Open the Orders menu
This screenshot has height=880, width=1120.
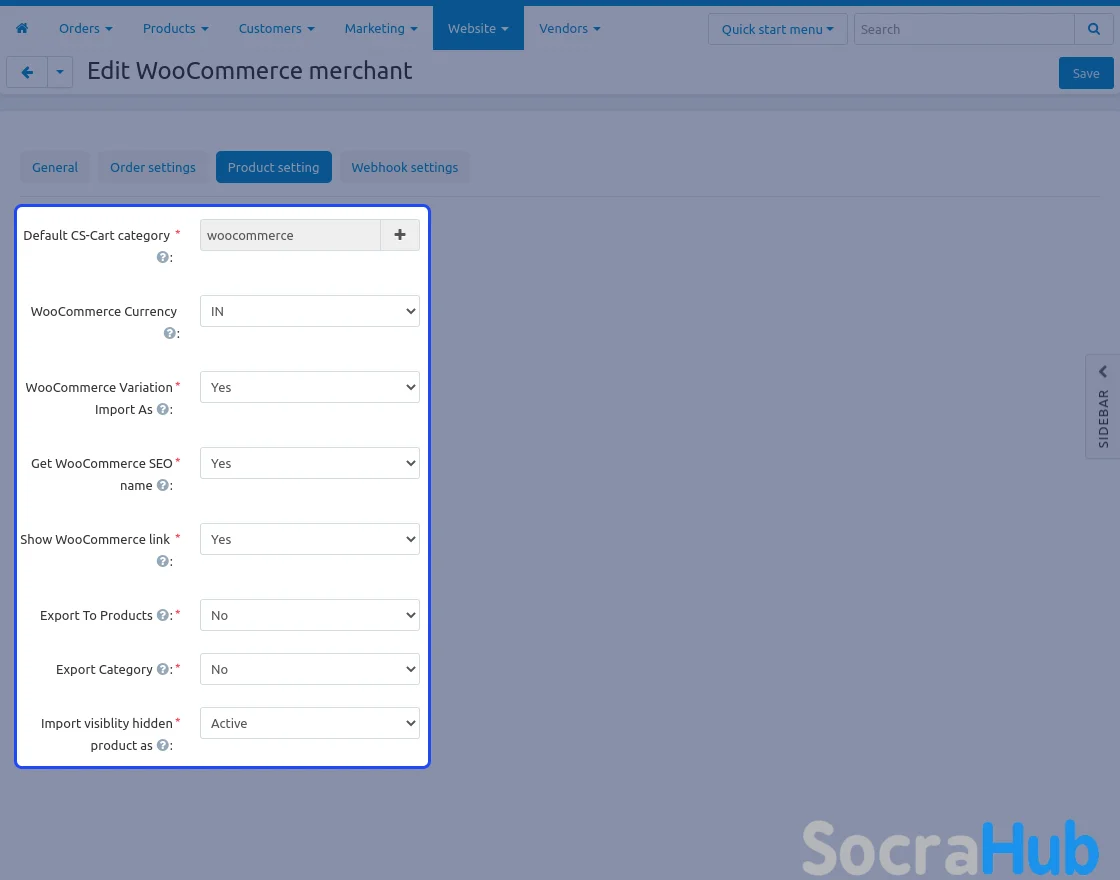(x=86, y=29)
